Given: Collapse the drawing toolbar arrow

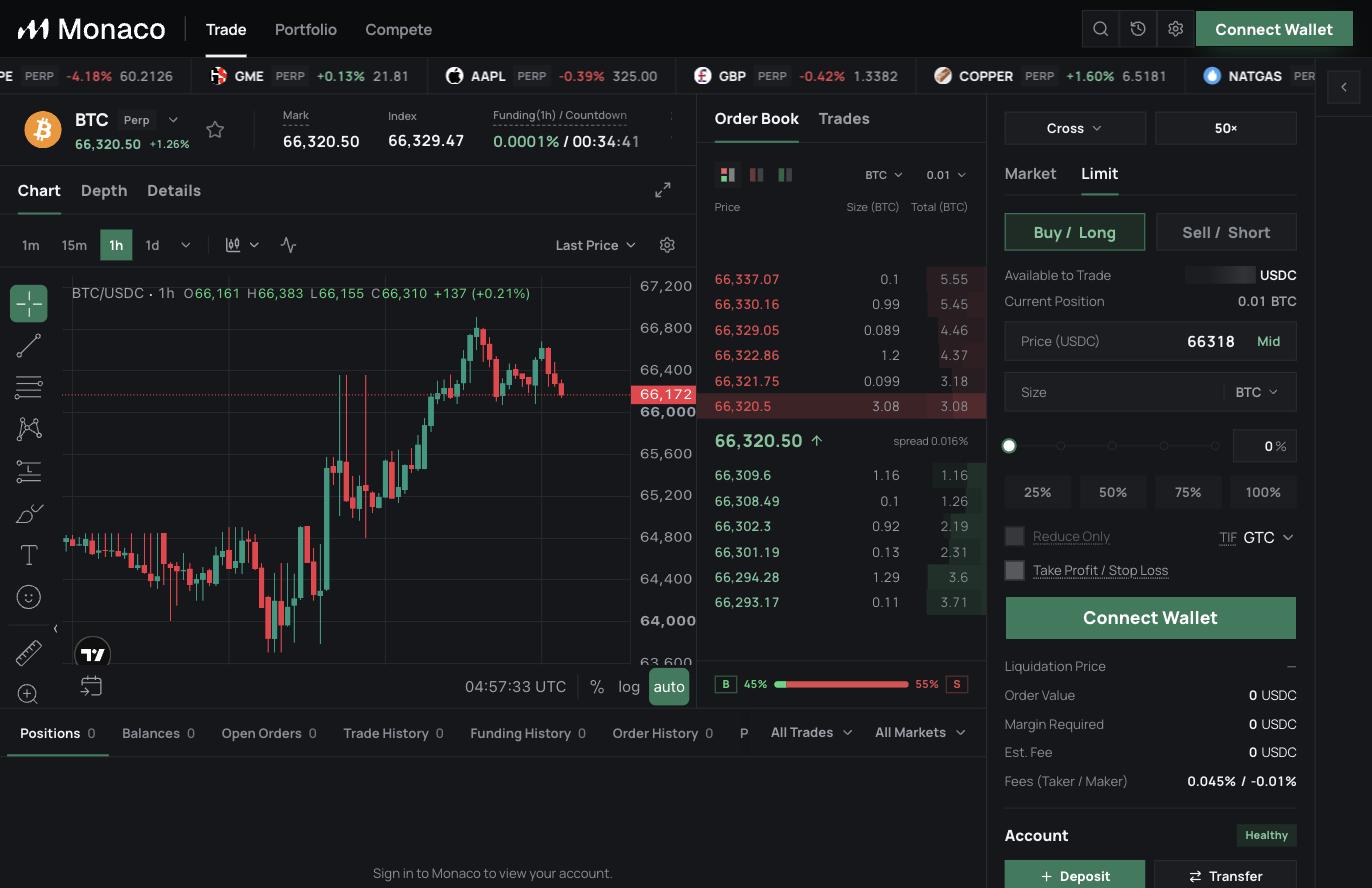Looking at the screenshot, I should point(56,629).
